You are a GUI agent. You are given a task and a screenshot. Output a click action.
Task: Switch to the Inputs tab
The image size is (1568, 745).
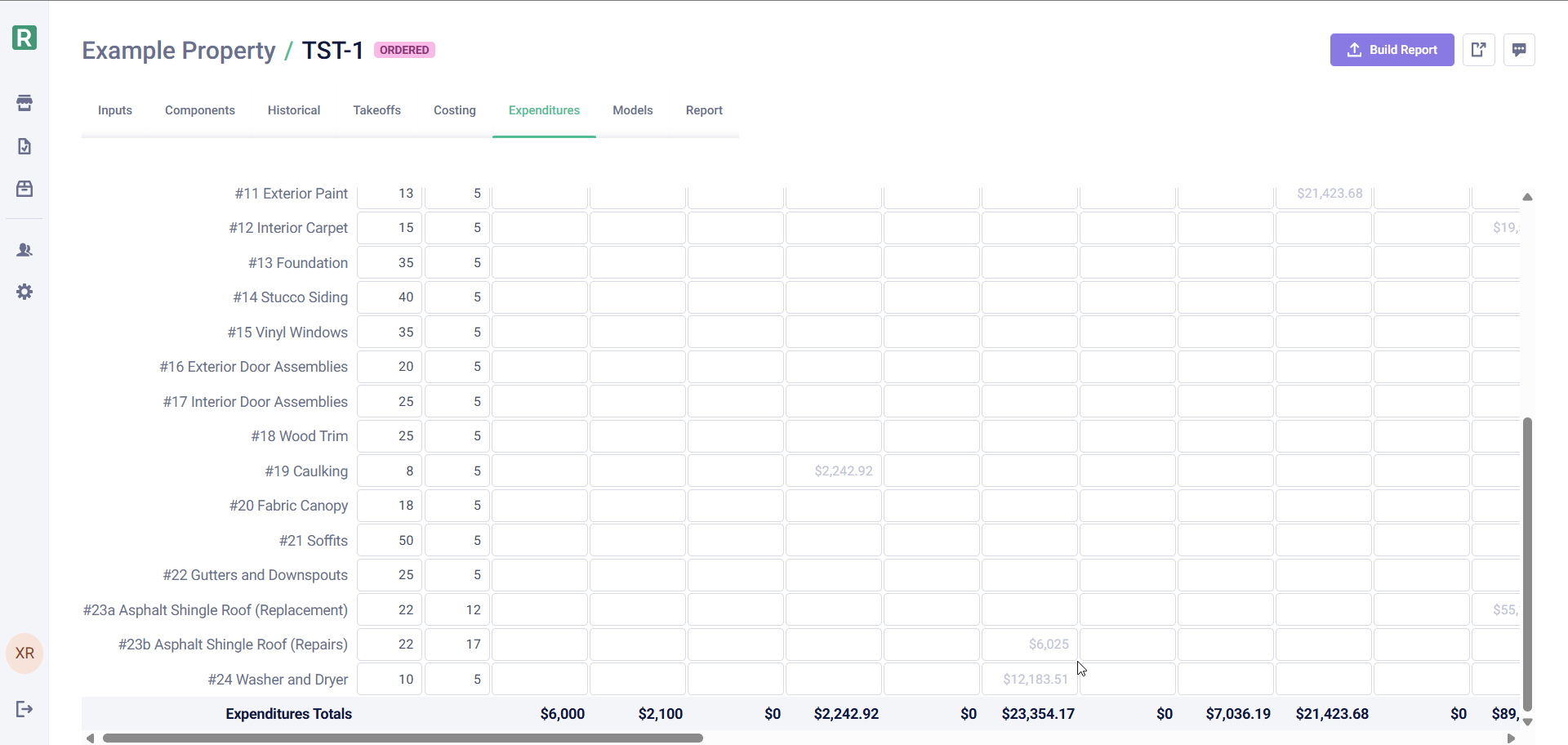(114, 110)
